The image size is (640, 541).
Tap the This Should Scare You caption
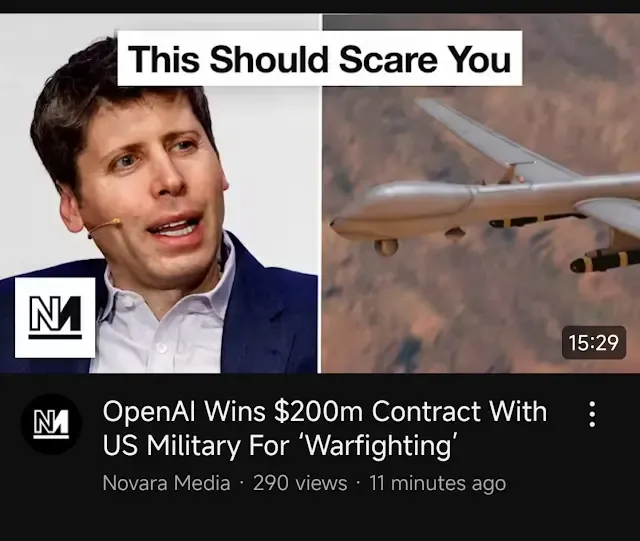(320, 58)
